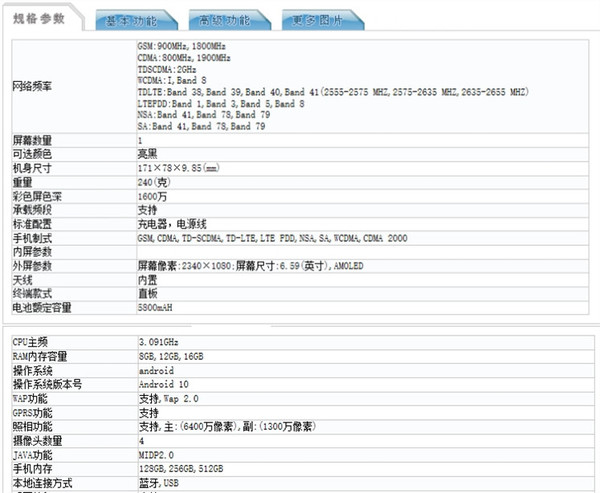
Task: Select the 网络频率 row label
Action: pos(32,86)
